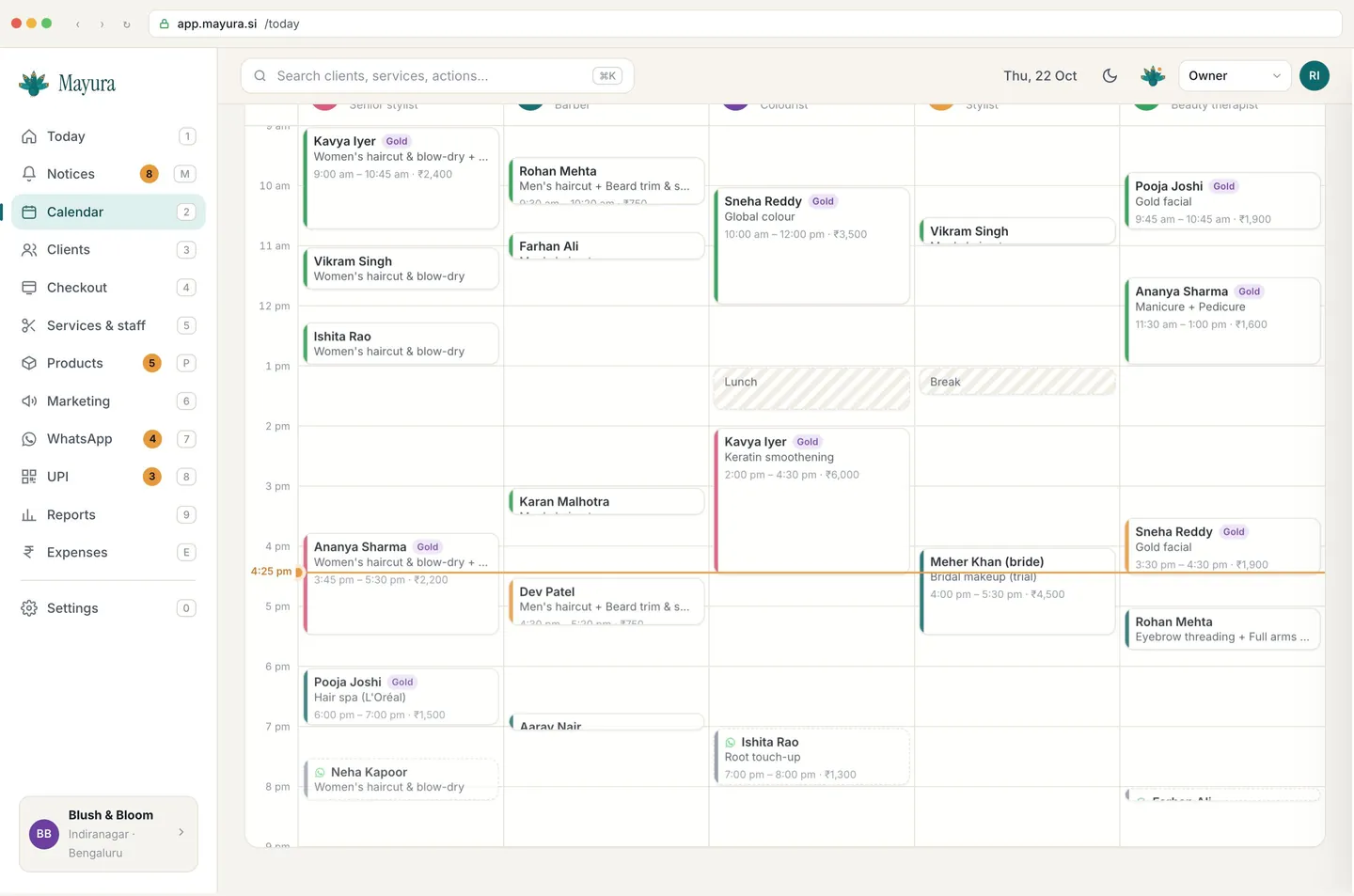Open Karan Malhotra appointment

pyautogui.click(x=606, y=502)
